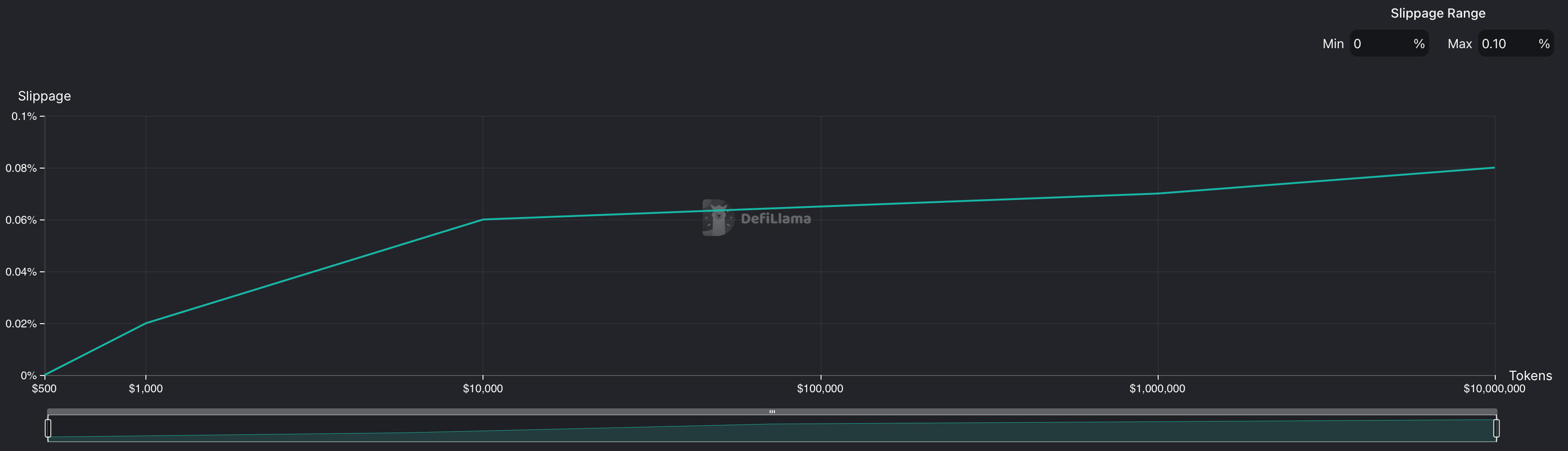Click the Min label text

click(1333, 44)
